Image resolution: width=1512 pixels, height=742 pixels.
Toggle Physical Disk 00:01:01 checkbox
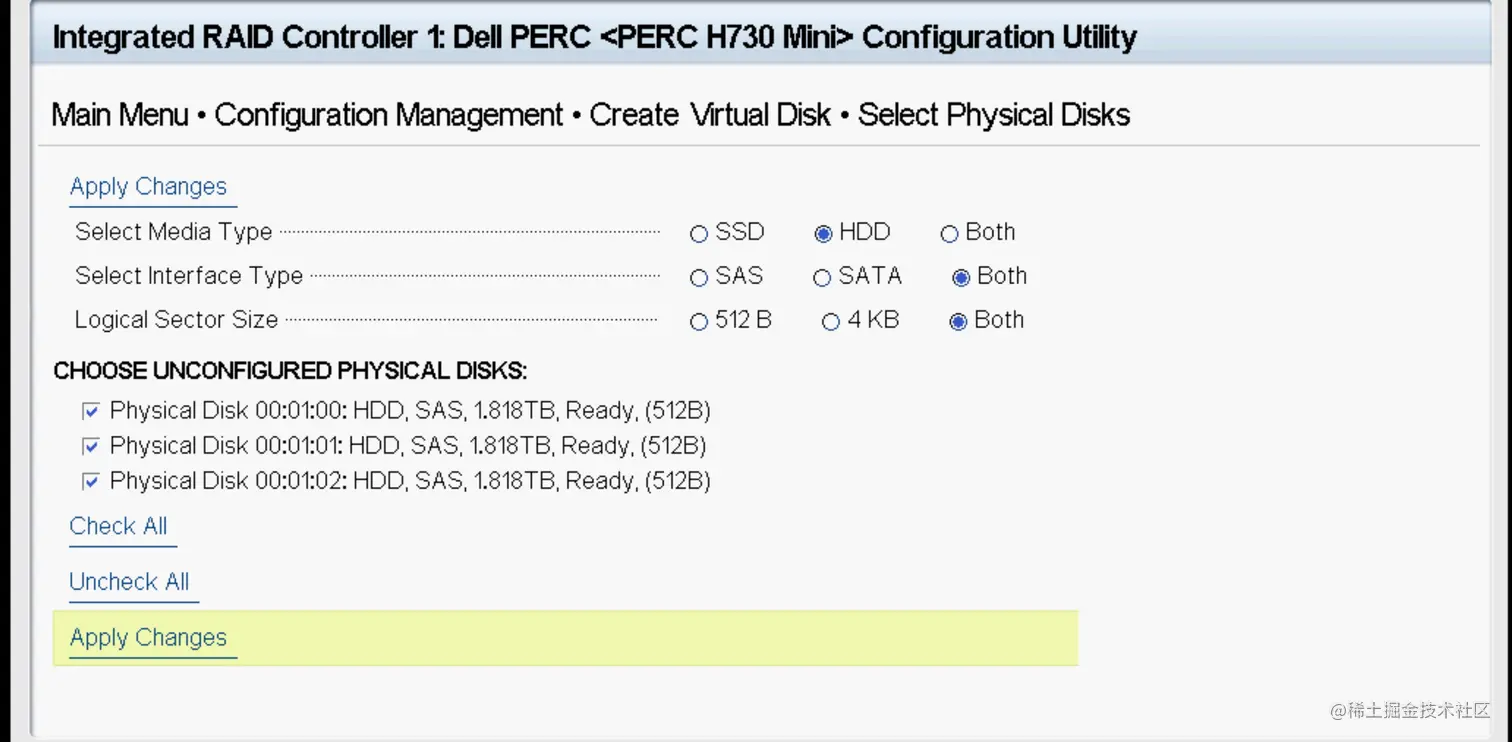tap(91, 446)
